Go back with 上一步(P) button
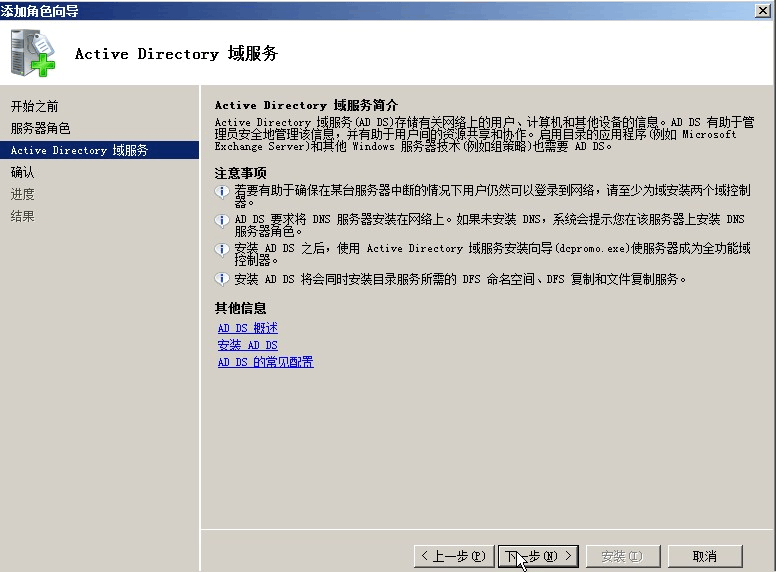The image size is (776, 572). pyautogui.click(x=454, y=556)
